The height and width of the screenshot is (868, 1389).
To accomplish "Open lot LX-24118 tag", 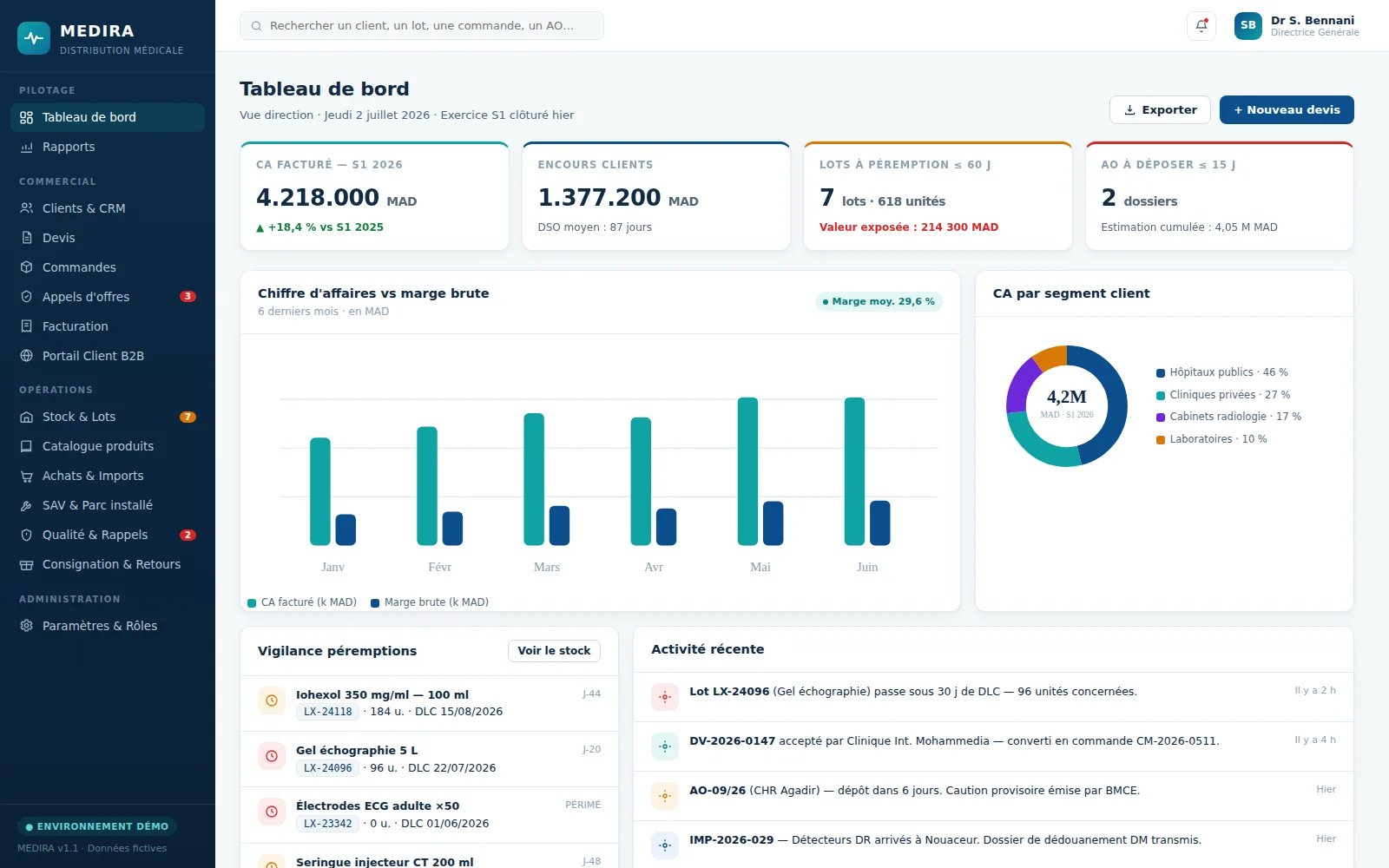I will 327,712.
